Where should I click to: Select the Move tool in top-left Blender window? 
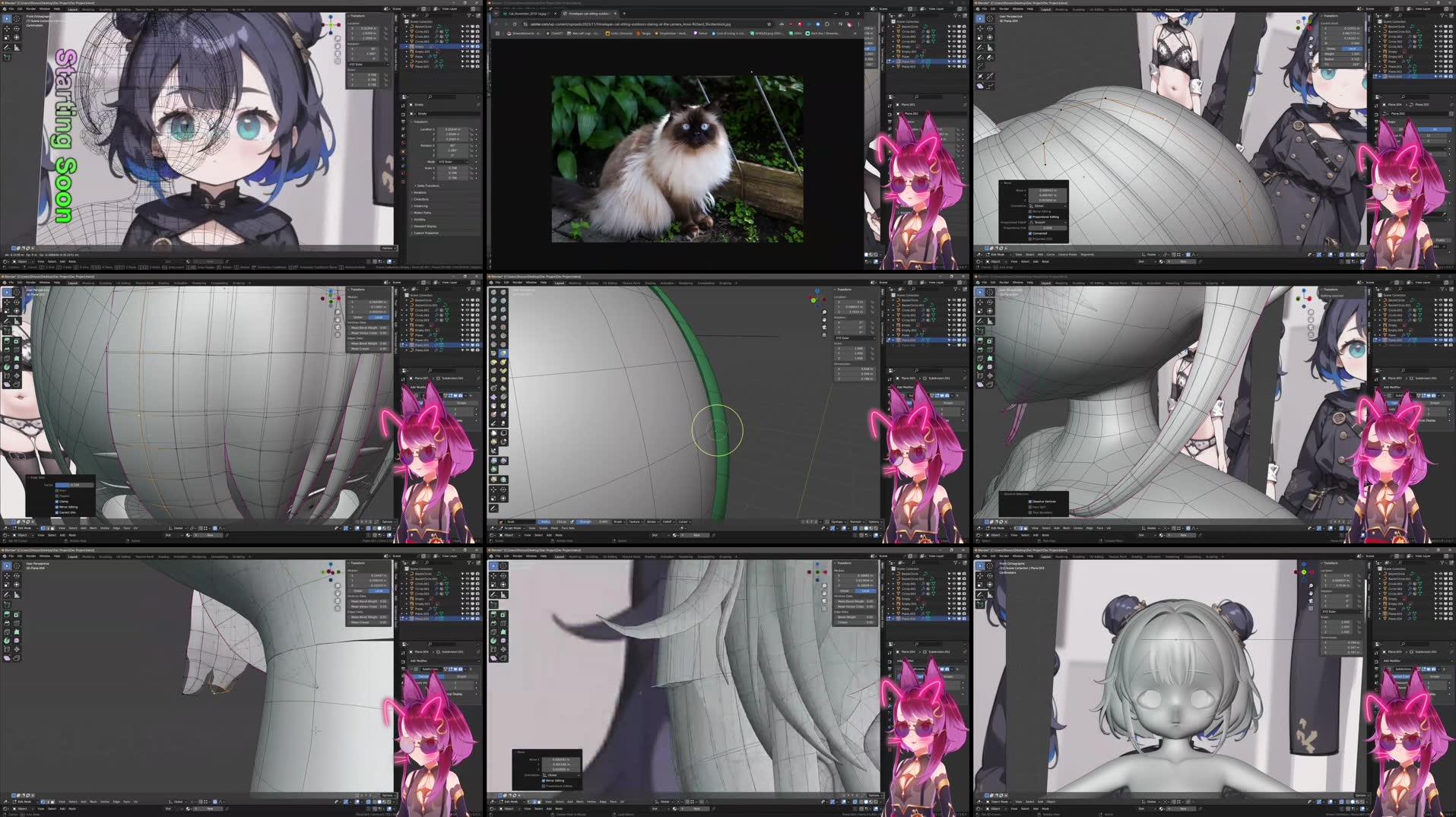click(x=7, y=28)
